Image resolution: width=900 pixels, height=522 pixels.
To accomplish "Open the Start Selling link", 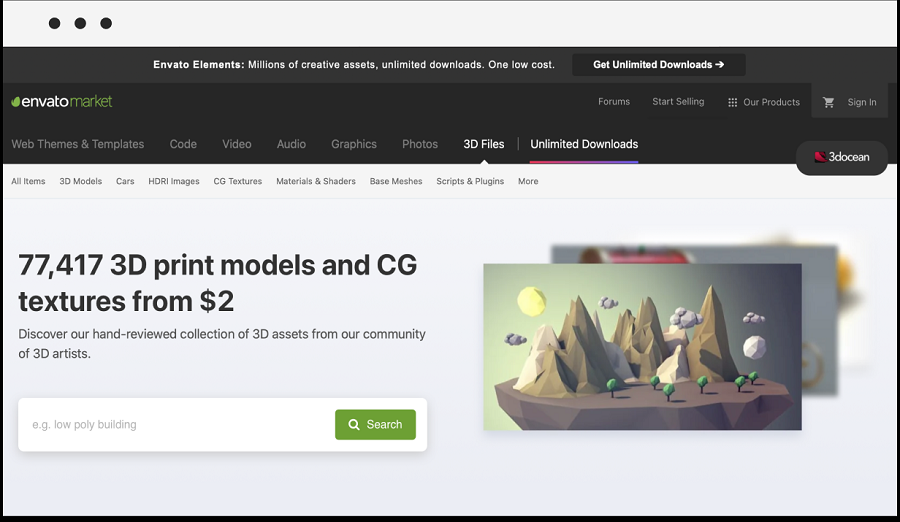I will (678, 102).
